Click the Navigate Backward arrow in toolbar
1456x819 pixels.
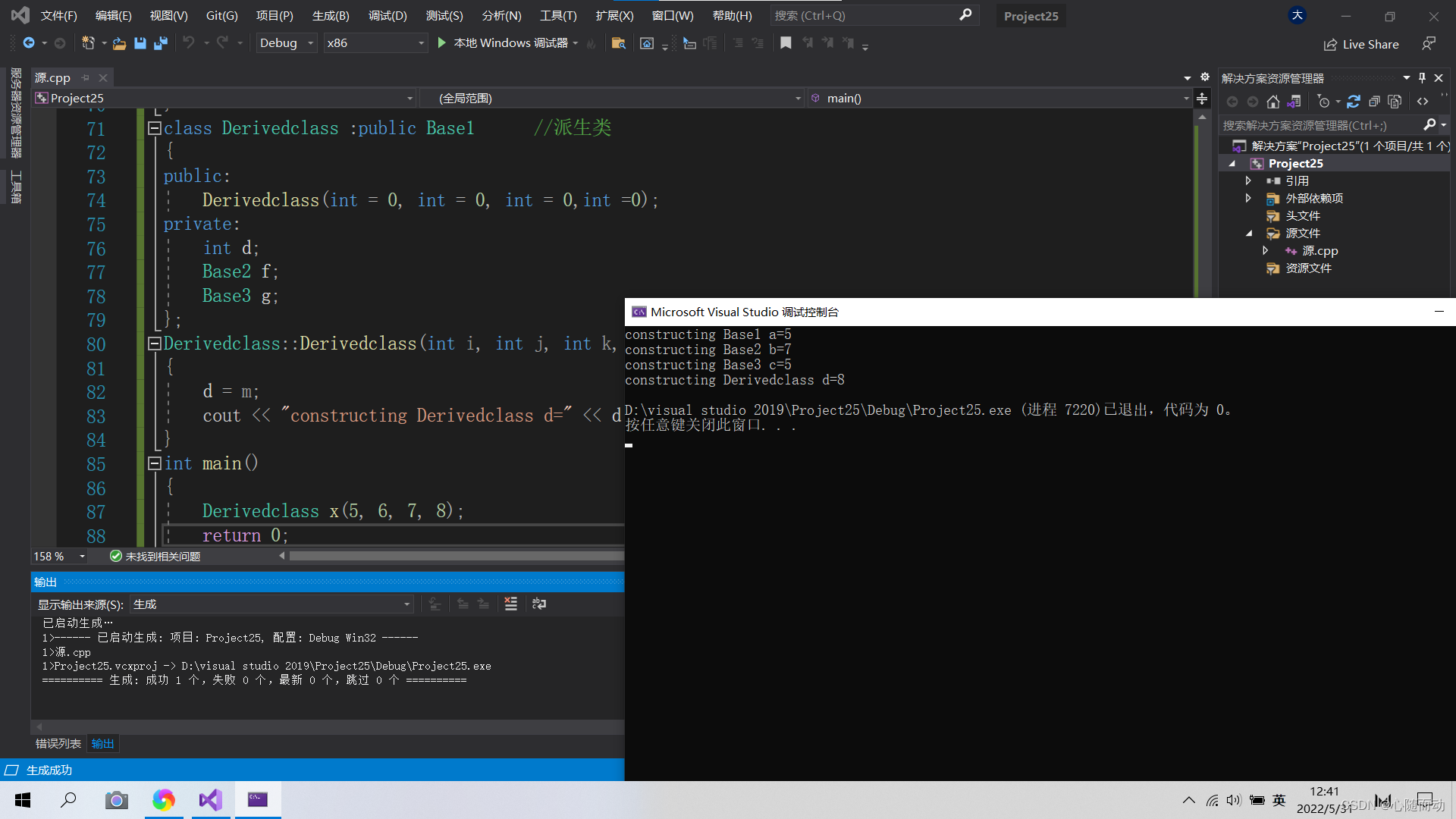pos(29,43)
